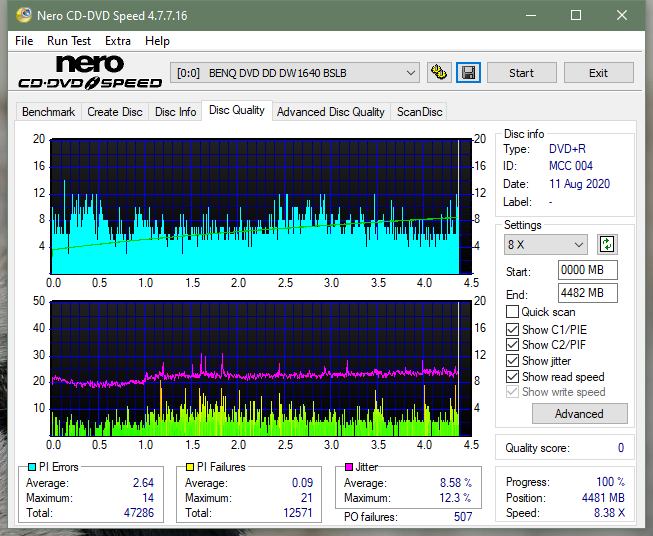This screenshot has height=536, width=653.
Task: Toggle the Quick scan checkbox
Action: click(512, 312)
